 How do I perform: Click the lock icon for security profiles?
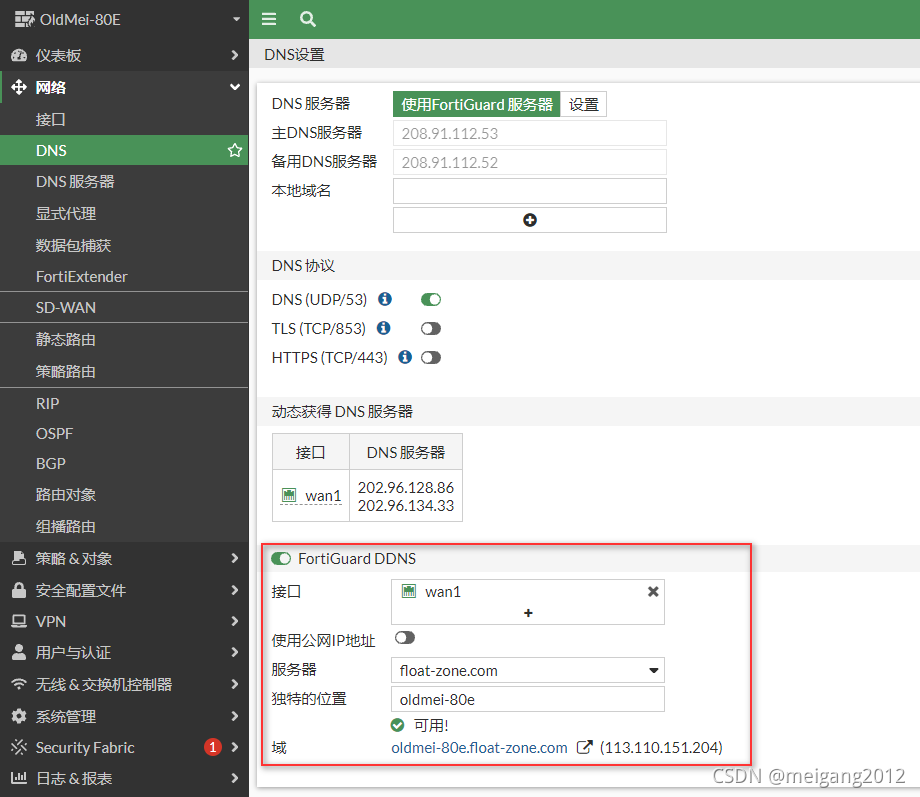[19, 590]
